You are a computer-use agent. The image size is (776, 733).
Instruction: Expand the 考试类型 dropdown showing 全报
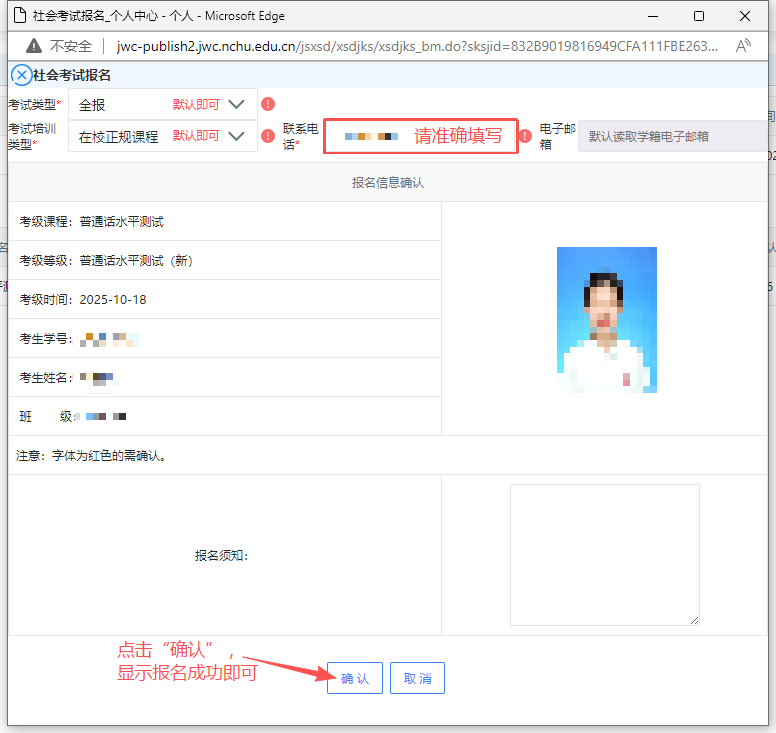pyautogui.click(x=163, y=104)
